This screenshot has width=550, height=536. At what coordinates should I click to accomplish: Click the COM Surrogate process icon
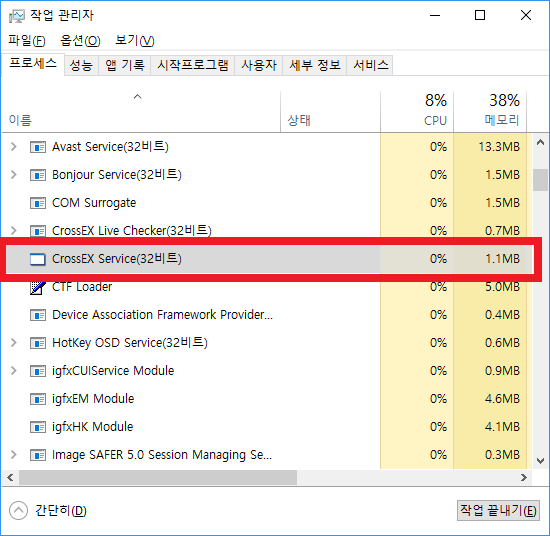pos(38,203)
